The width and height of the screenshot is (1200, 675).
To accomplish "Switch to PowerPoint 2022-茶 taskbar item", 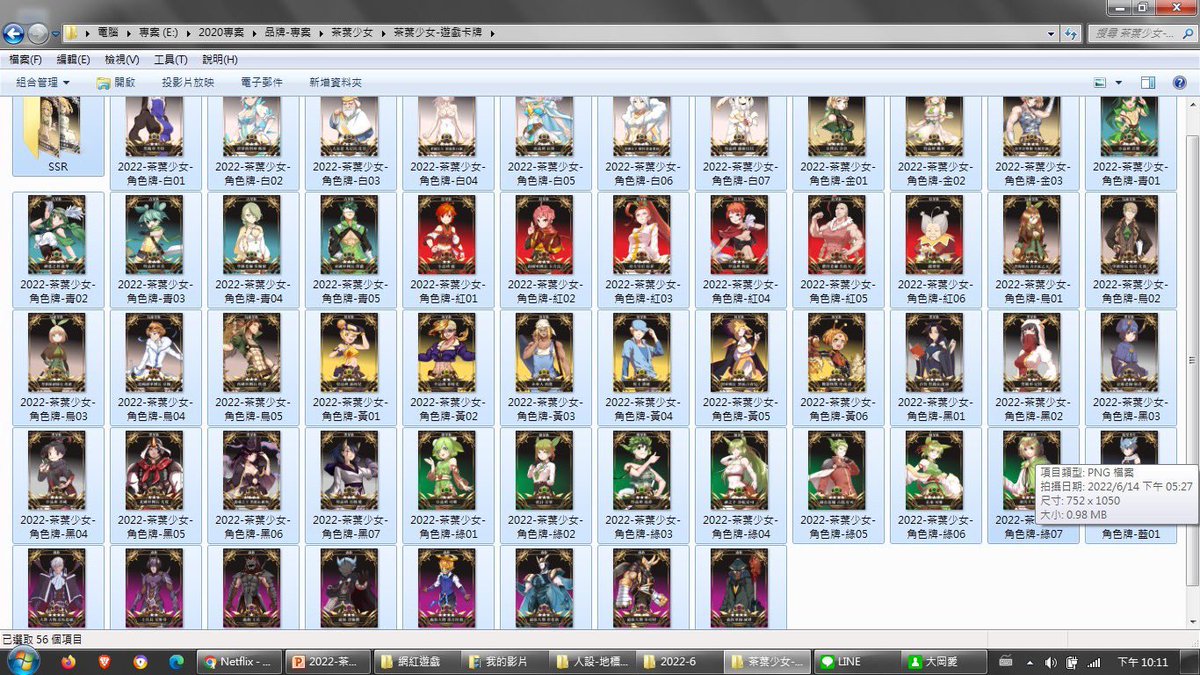I will point(329,661).
